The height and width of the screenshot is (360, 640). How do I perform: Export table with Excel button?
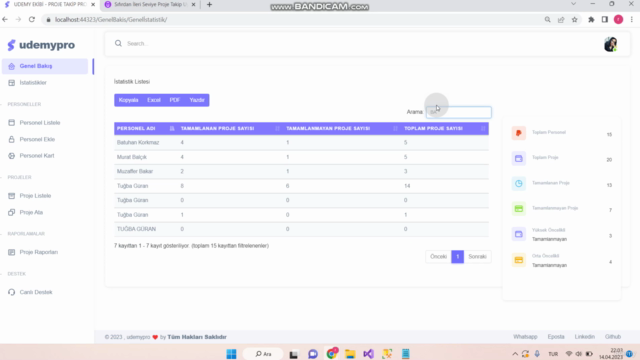pos(154,100)
